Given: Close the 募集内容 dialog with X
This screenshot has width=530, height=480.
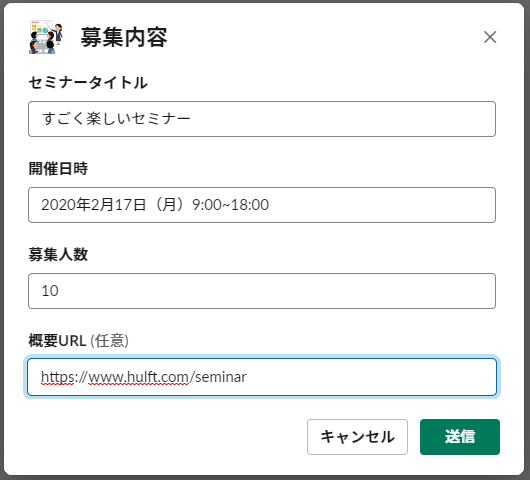Looking at the screenshot, I should (x=490, y=37).
